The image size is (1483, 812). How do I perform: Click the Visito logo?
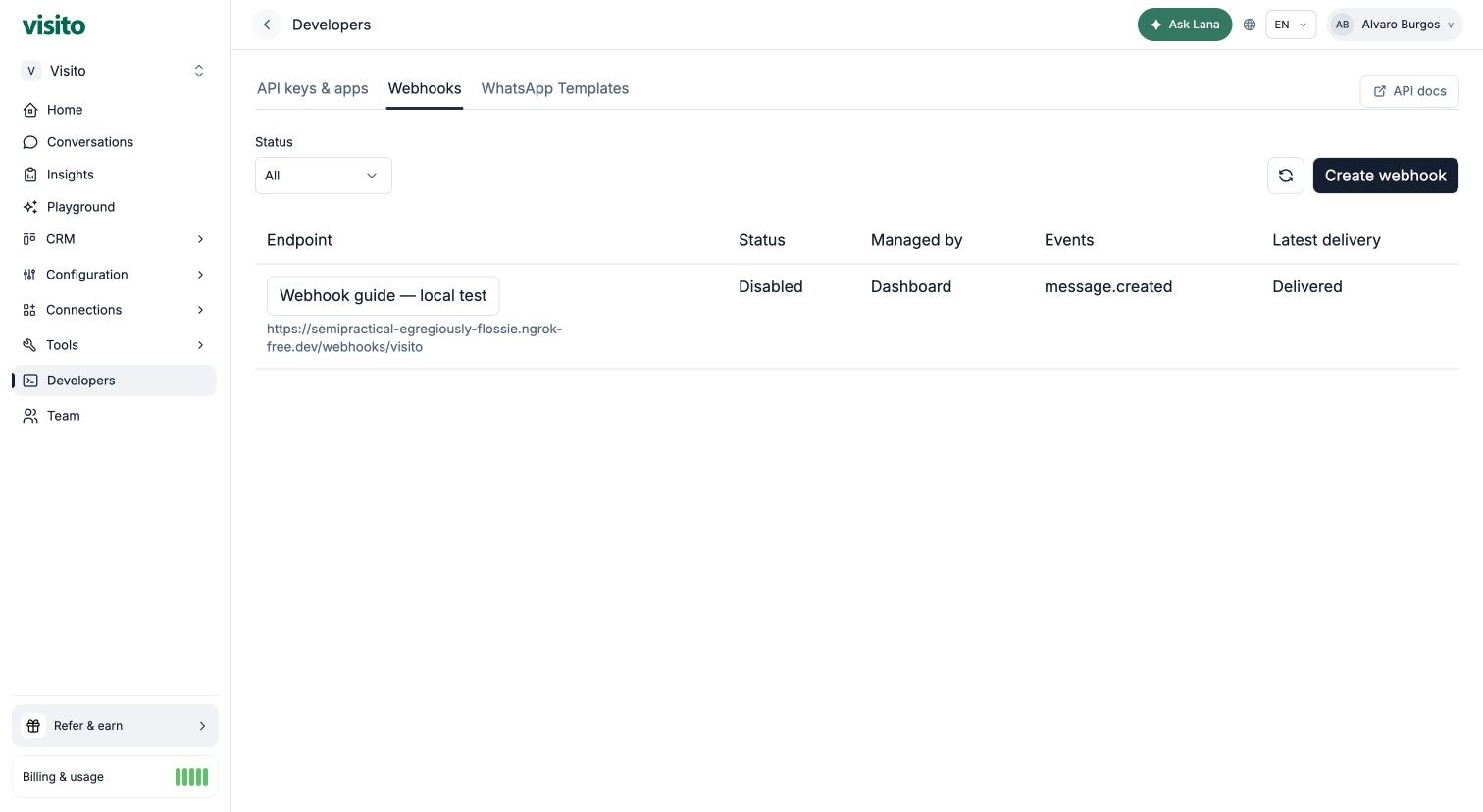(54, 25)
